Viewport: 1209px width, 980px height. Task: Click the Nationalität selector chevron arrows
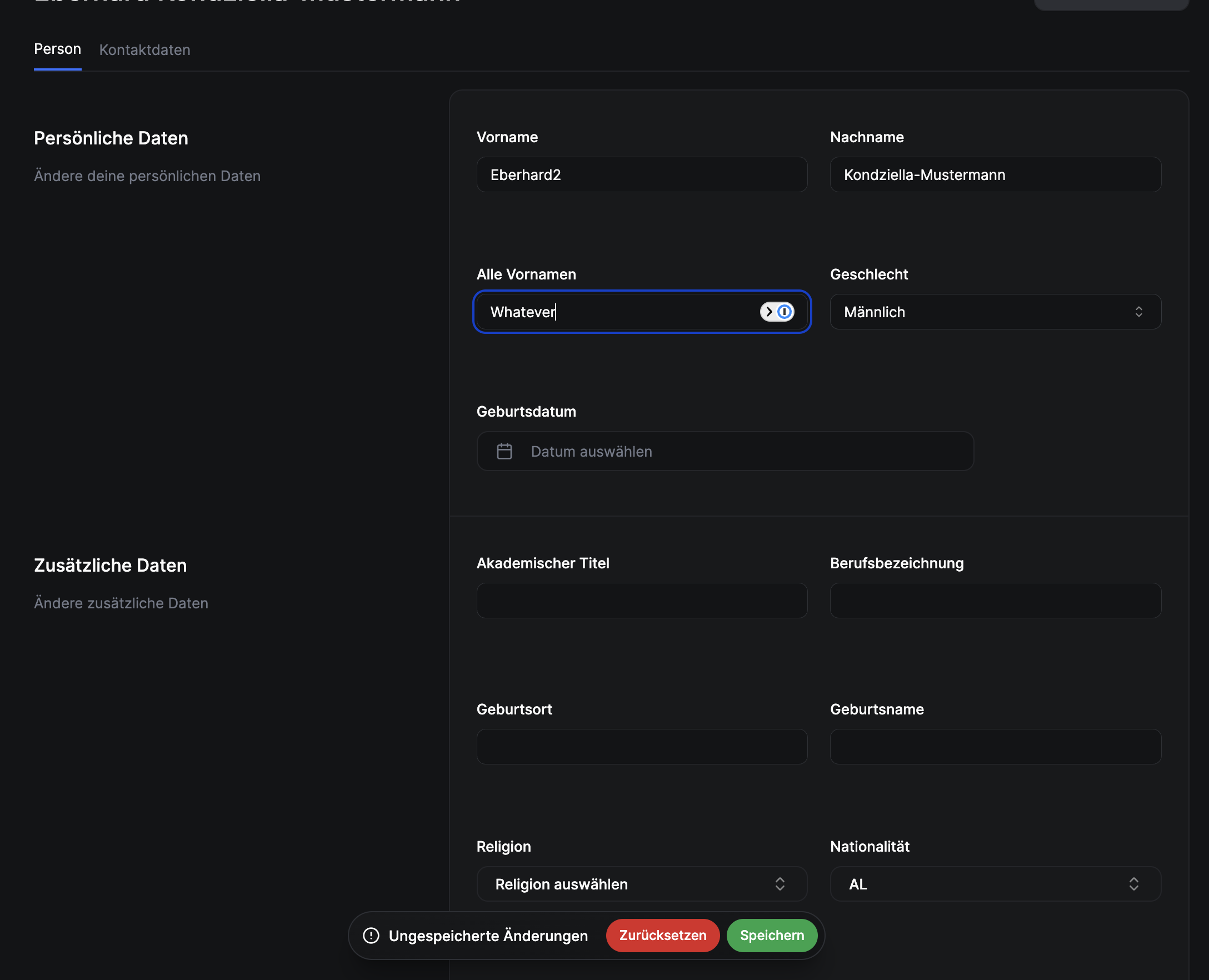click(1133, 883)
